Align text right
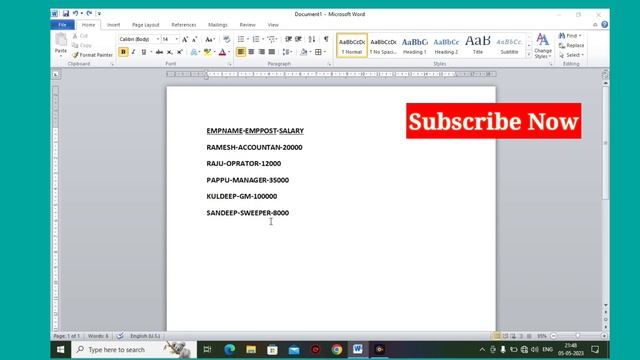The width and height of the screenshot is (640, 360). (261, 52)
